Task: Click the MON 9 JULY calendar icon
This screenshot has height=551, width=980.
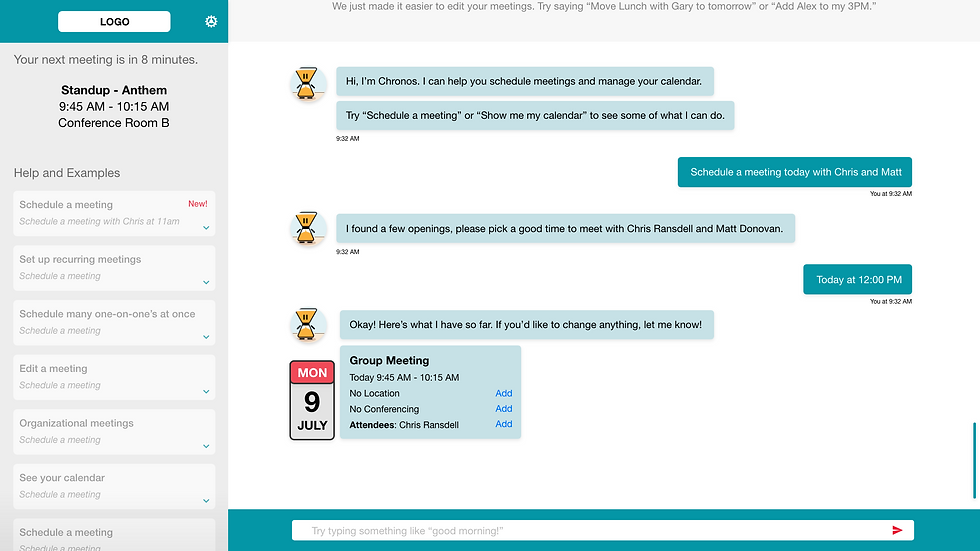Action: tap(312, 400)
